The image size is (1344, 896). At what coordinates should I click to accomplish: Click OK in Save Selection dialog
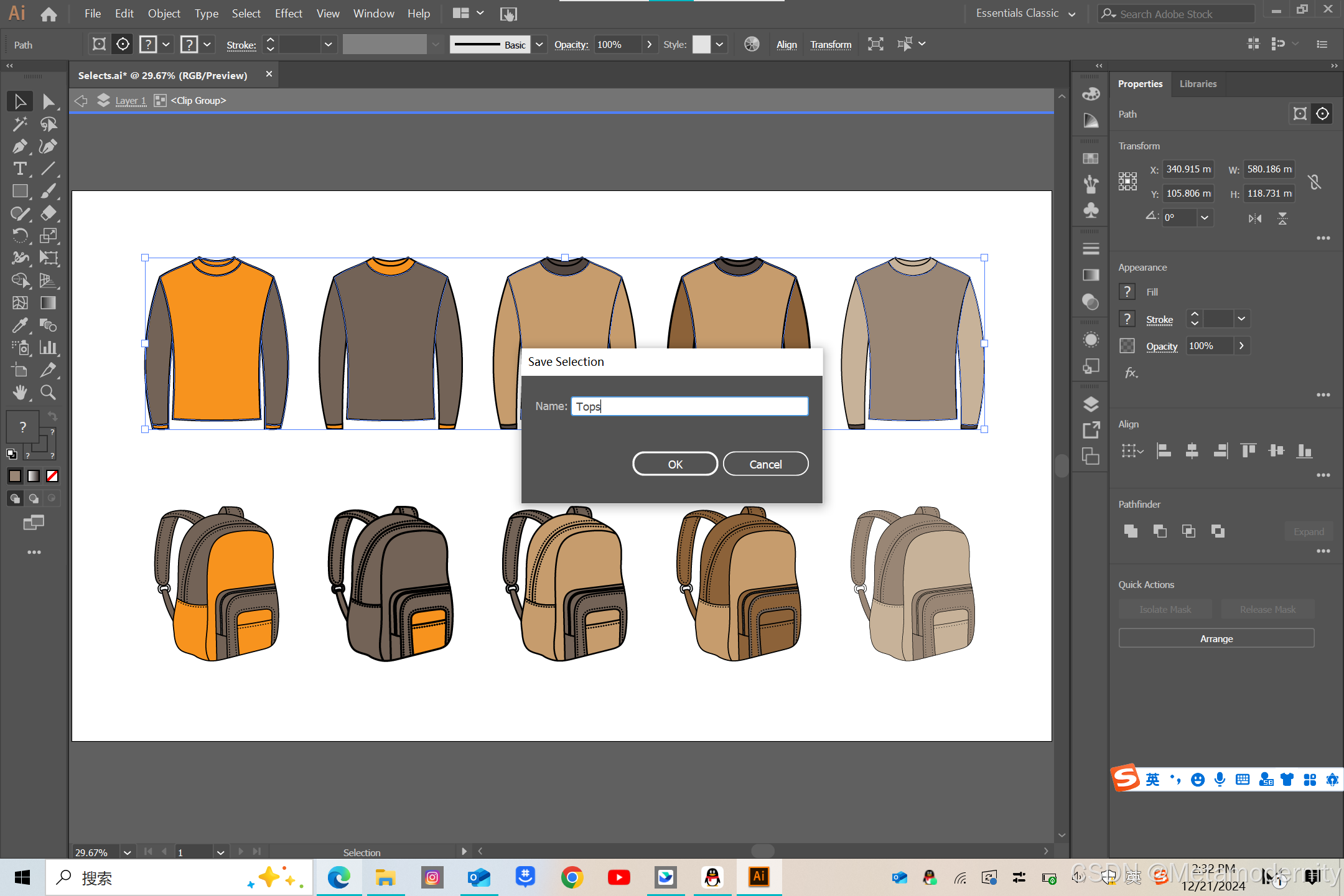[x=674, y=464]
